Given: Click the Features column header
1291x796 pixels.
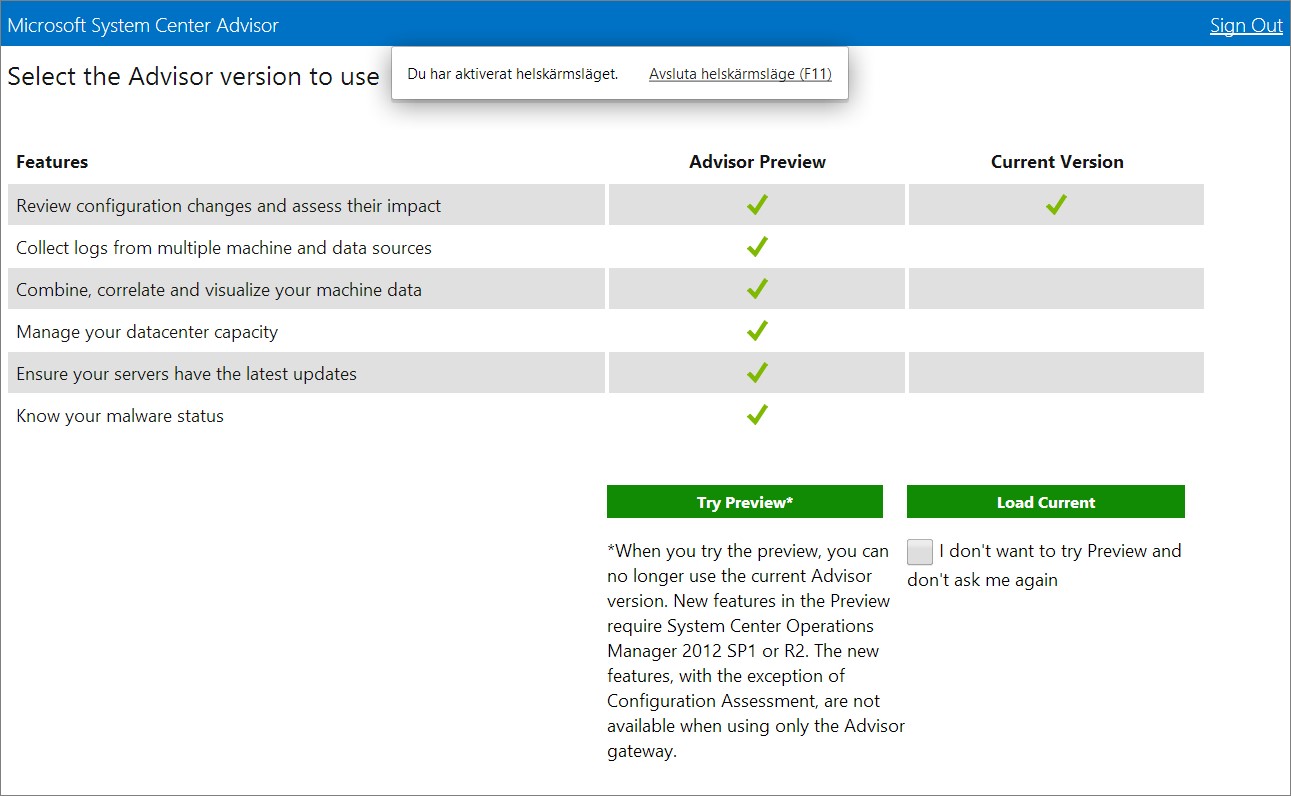Looking at the screenshot, I should pyautogui.click(x=52, y=162).
